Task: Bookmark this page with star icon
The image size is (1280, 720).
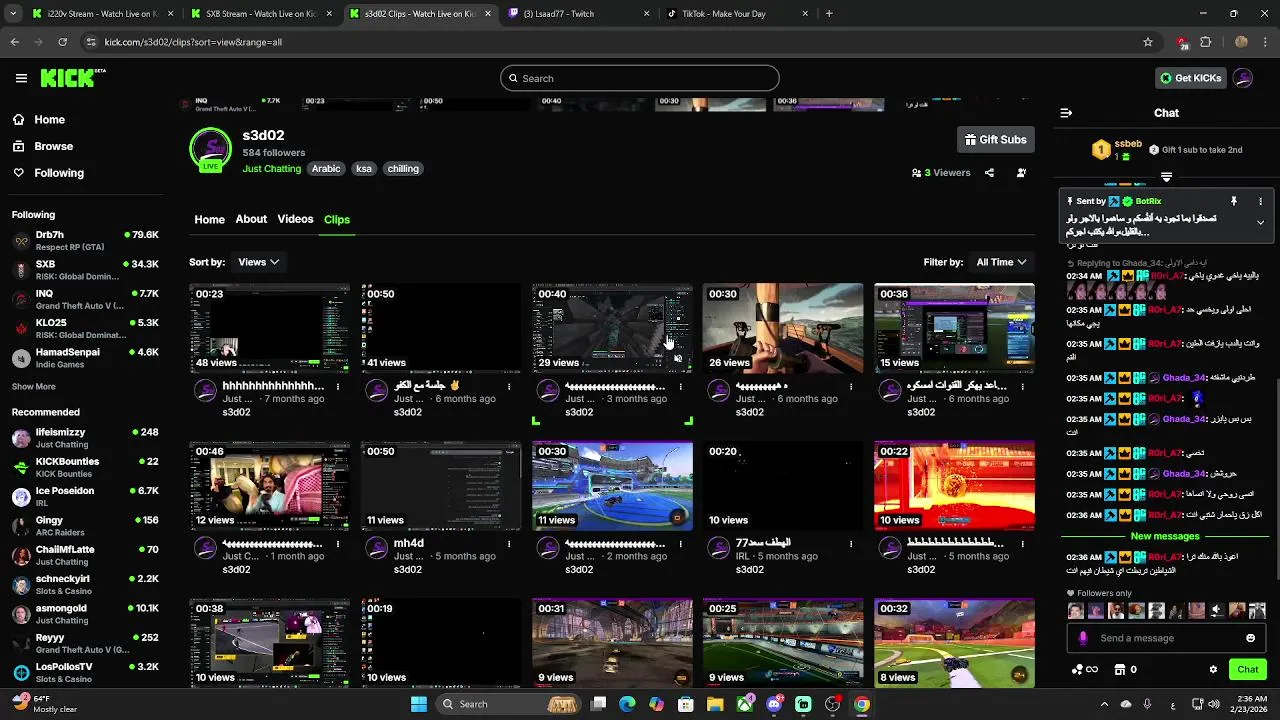Action: point(1148,42)
